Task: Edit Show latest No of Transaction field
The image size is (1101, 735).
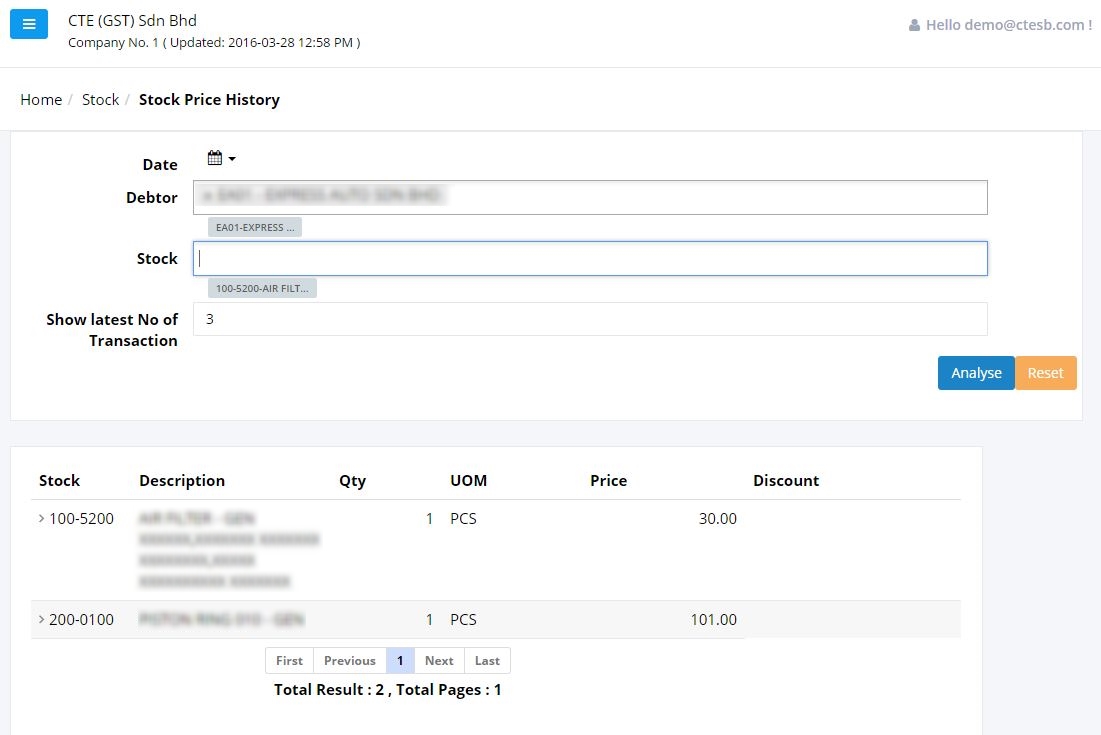Action: (591, 319)
